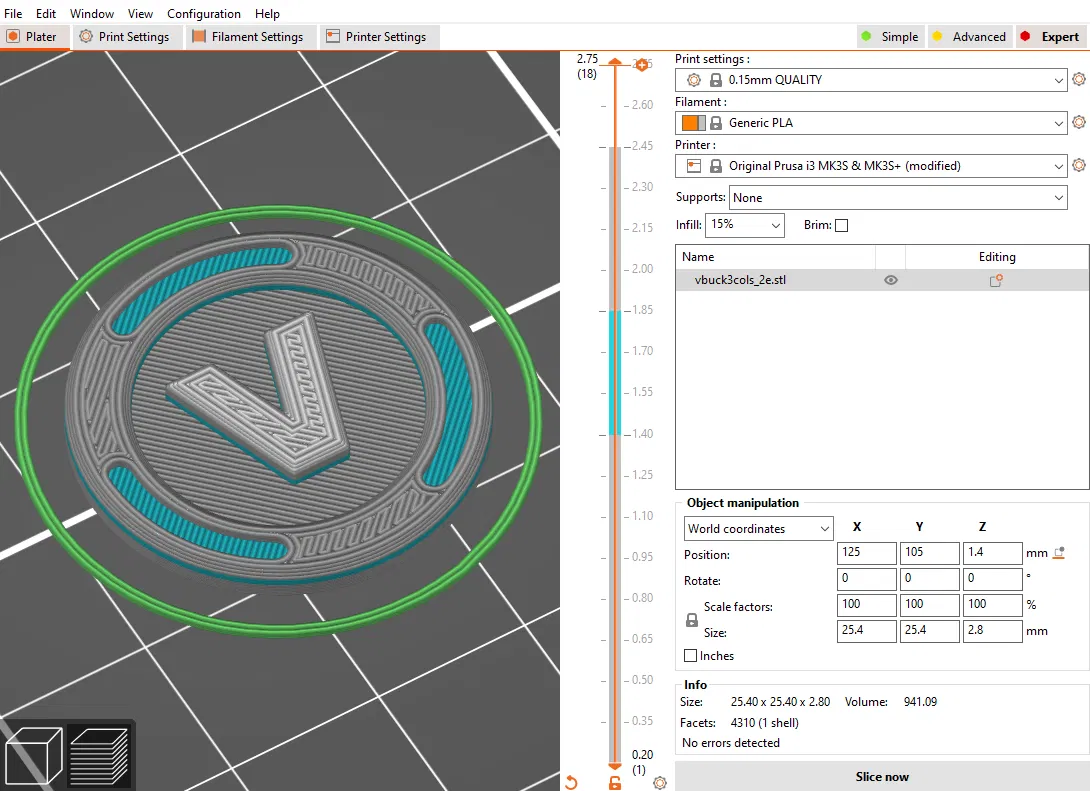
Task: Click the Scale factor Z field
Action: (993, 605)
